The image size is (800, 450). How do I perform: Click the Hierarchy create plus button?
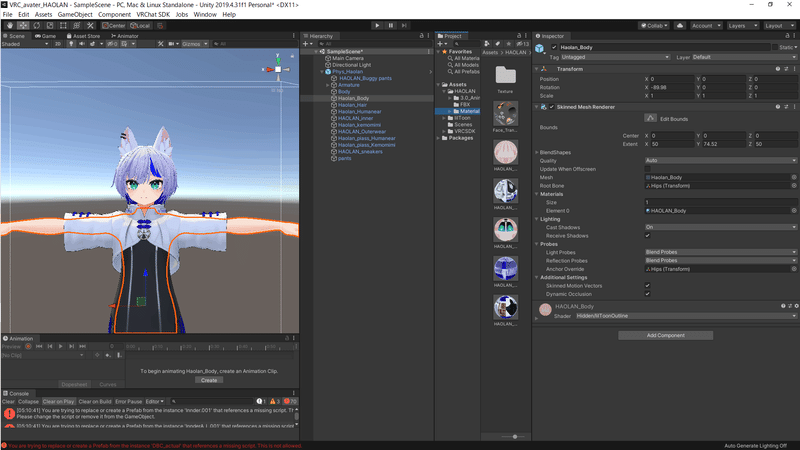click(307, 44)
